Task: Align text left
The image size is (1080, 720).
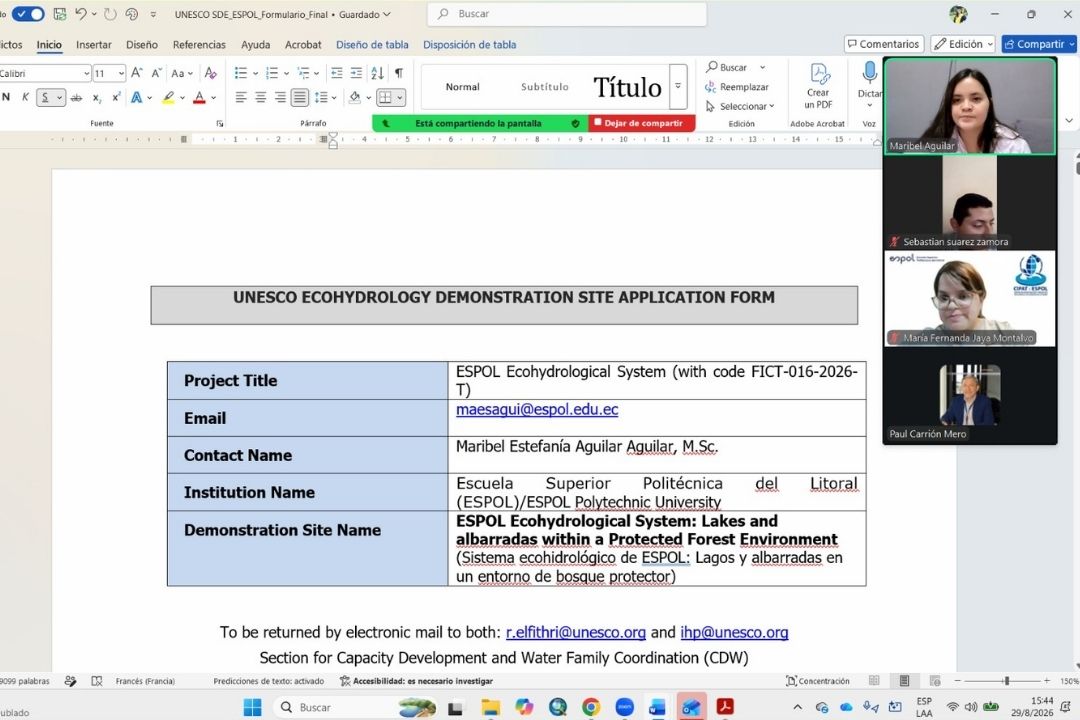Action: (240, 97)
